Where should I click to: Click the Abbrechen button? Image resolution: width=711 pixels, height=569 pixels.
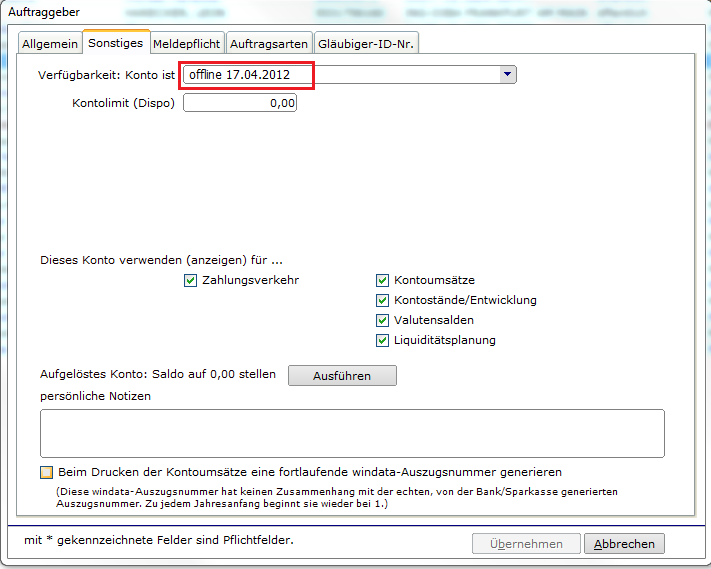(624, 544)
